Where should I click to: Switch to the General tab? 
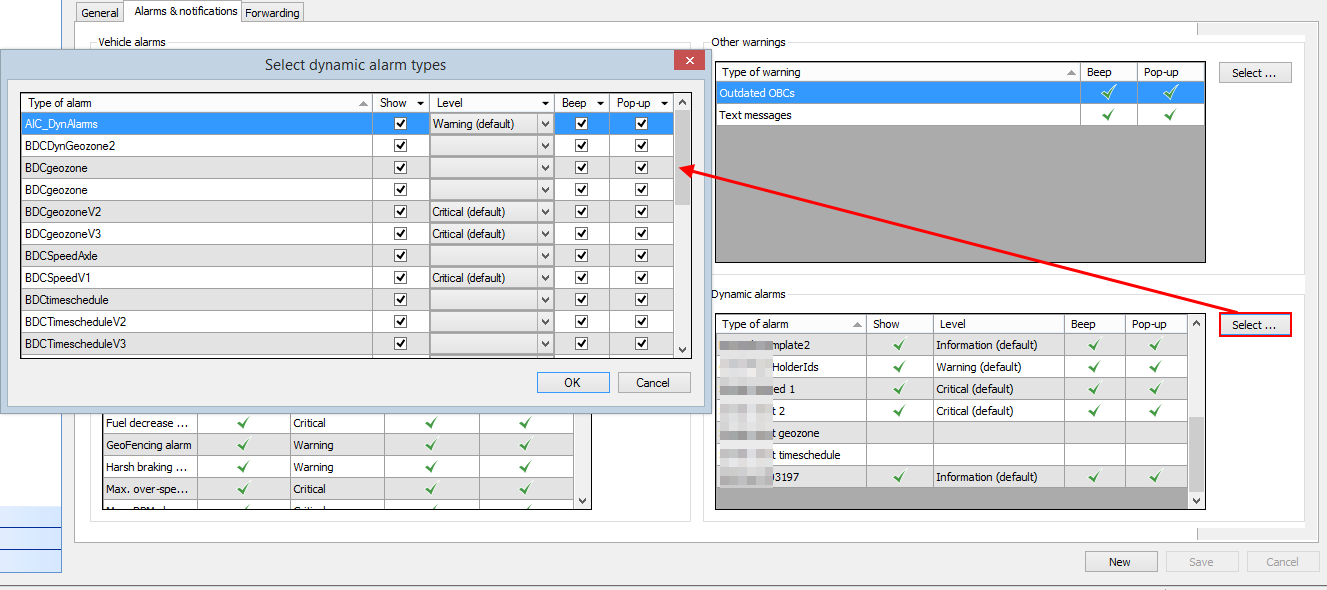[x=100, y=13]
